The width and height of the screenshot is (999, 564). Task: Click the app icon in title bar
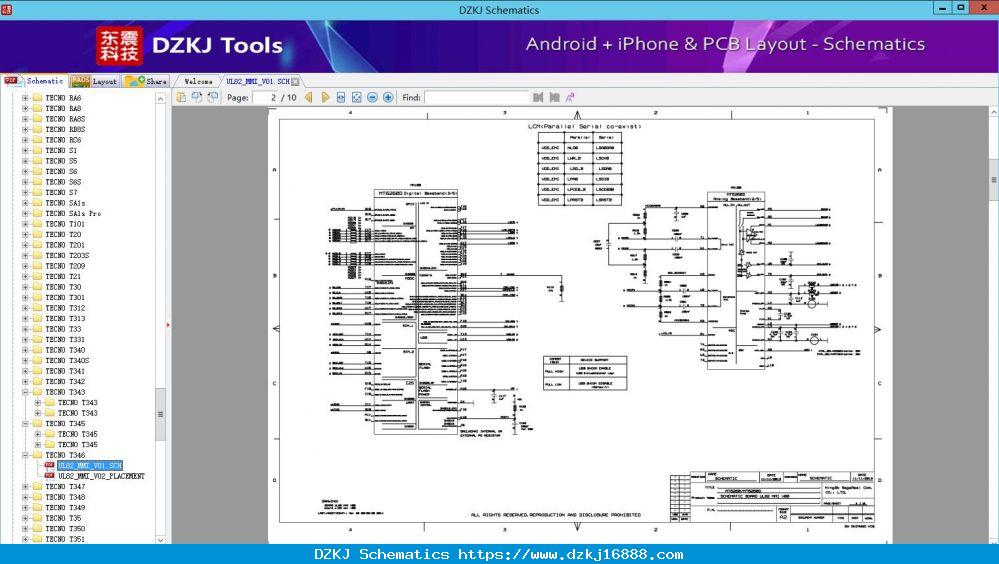point(6,9)
